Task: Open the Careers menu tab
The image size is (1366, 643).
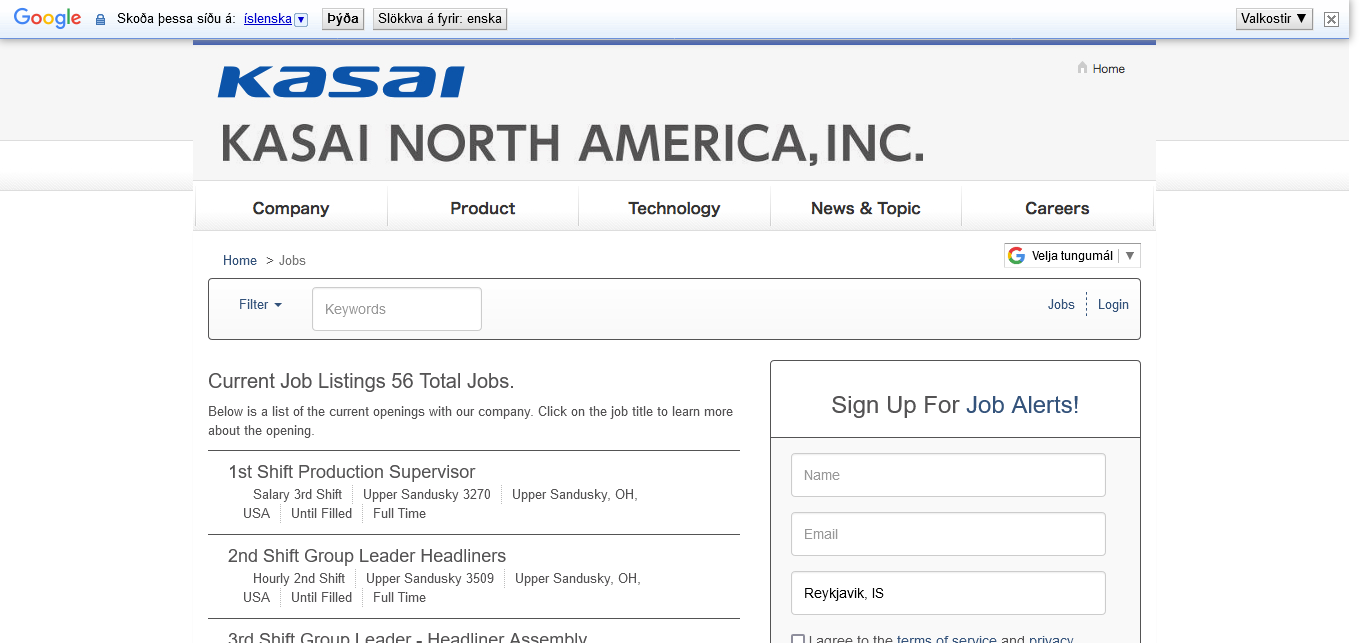Action: point(1057,208)
